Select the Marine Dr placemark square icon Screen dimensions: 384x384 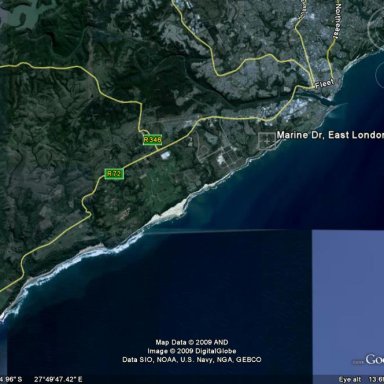[x=267, y=141]
